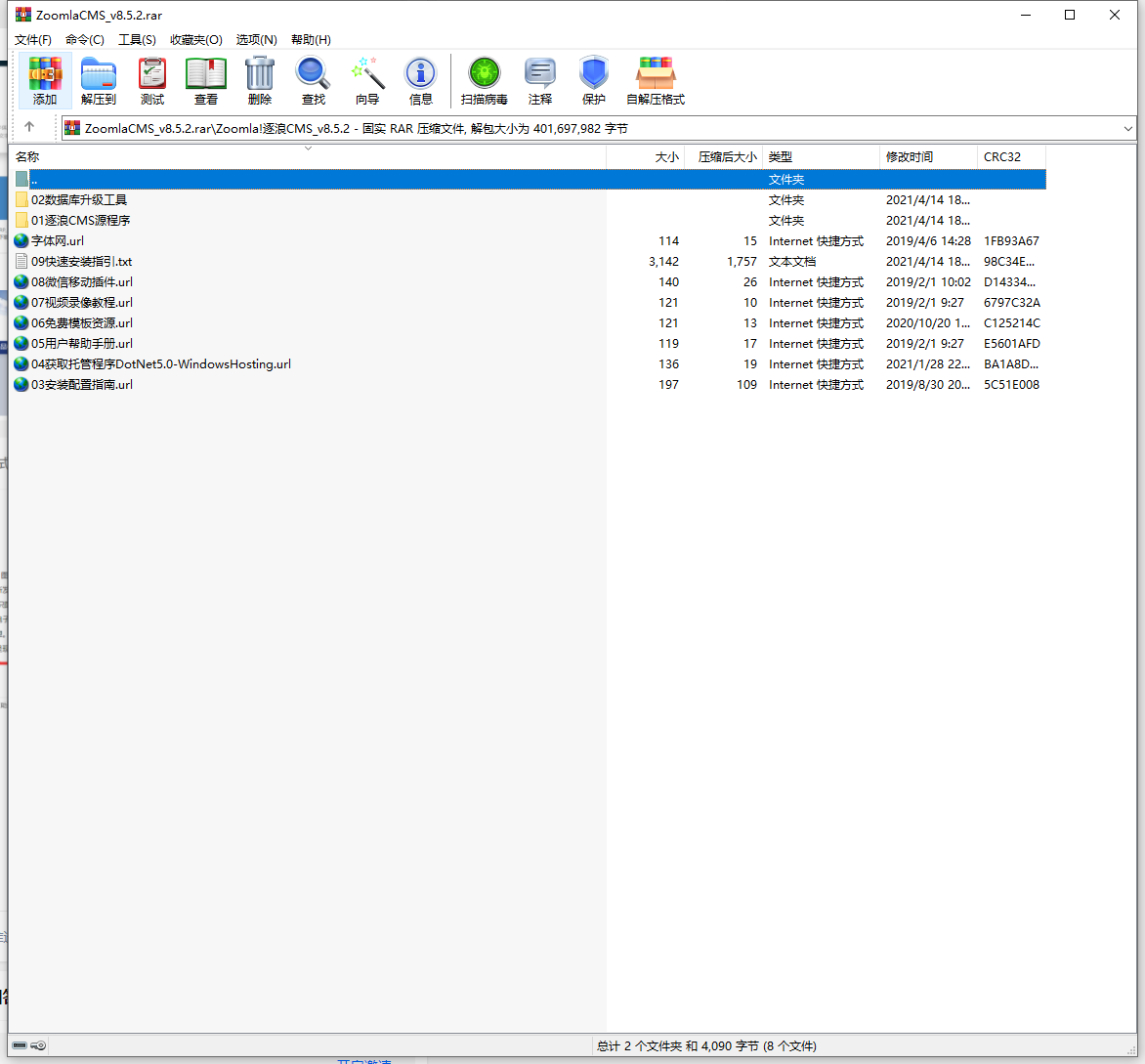Viewport: 1145px width, 1064px height.
Task: Click the archive path address field
Action: tap(599, 129)
